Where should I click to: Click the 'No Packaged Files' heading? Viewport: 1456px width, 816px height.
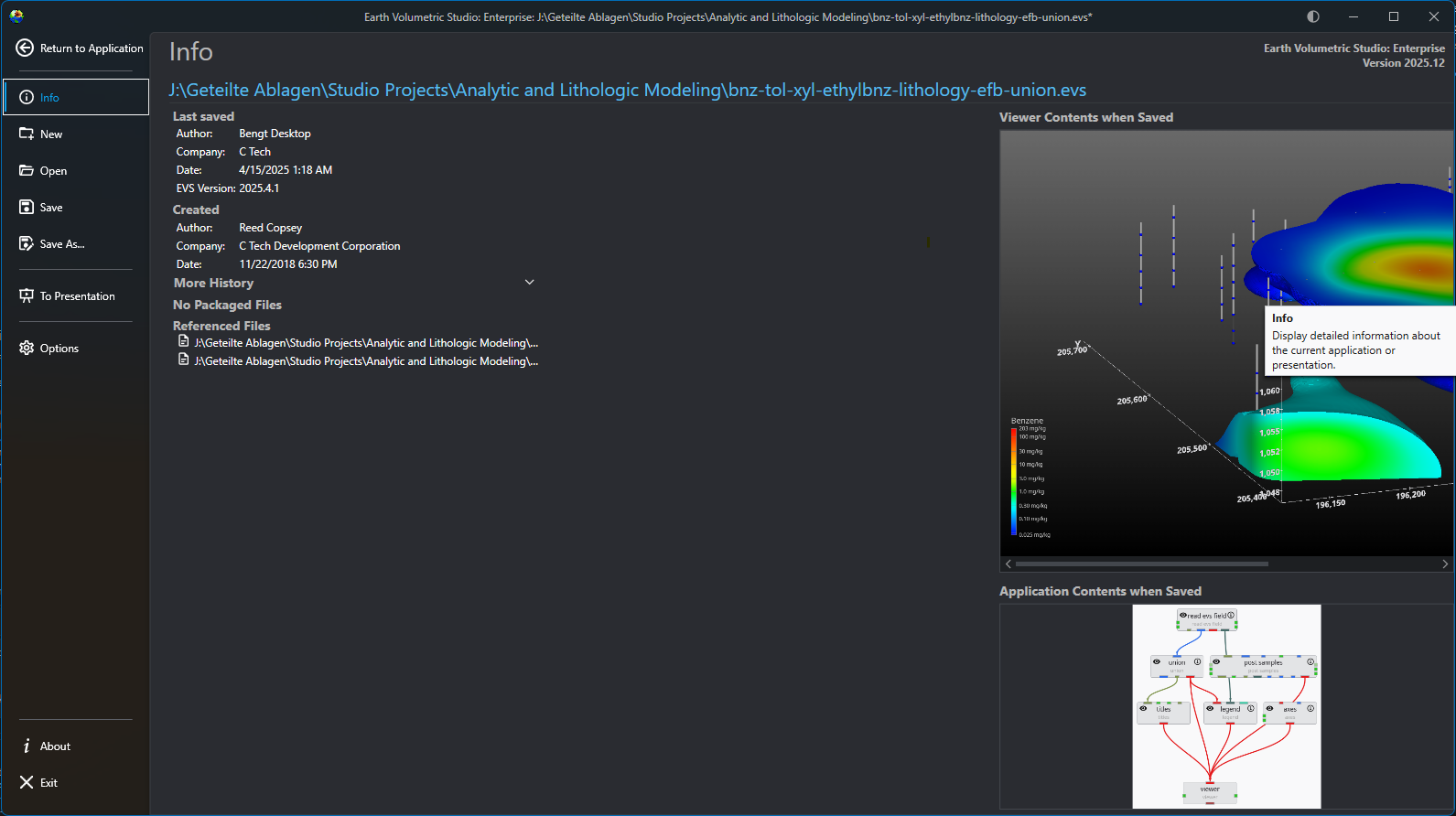tap(227, 305)
